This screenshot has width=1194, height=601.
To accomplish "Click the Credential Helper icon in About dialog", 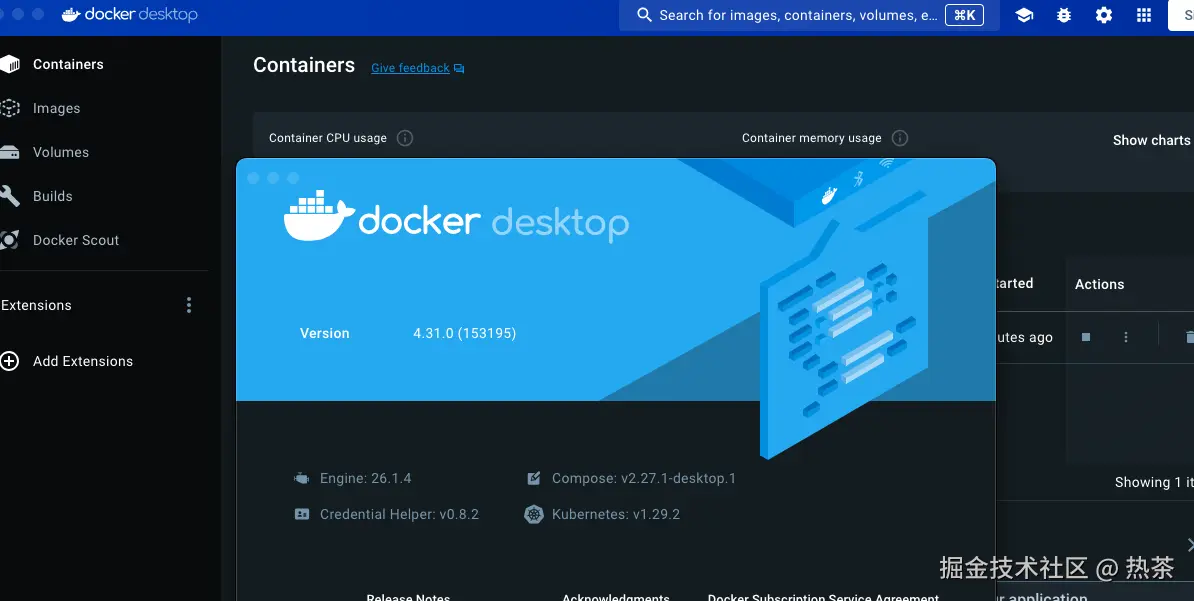I will point(302,514).
